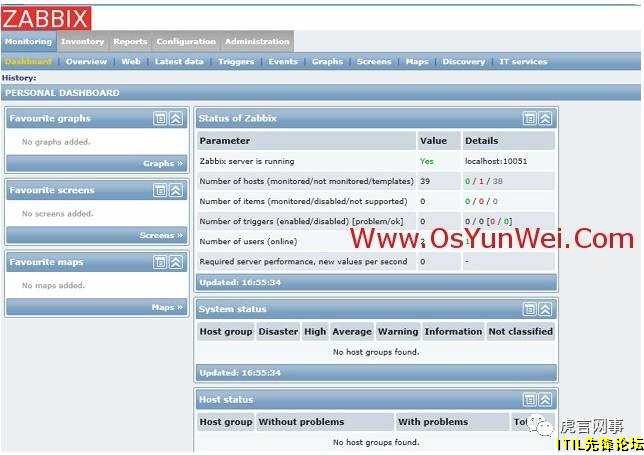Open the Maps submenu item

click(x=417, y=62)
